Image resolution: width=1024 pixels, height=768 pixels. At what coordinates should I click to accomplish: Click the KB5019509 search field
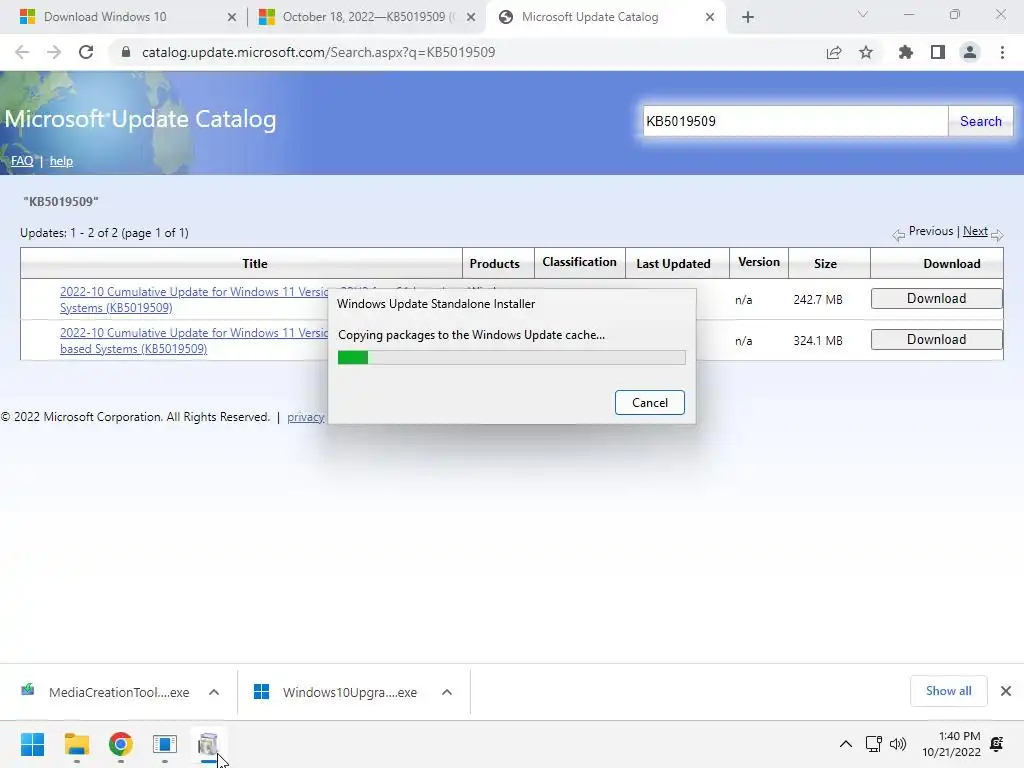click(x=795, y=121)
